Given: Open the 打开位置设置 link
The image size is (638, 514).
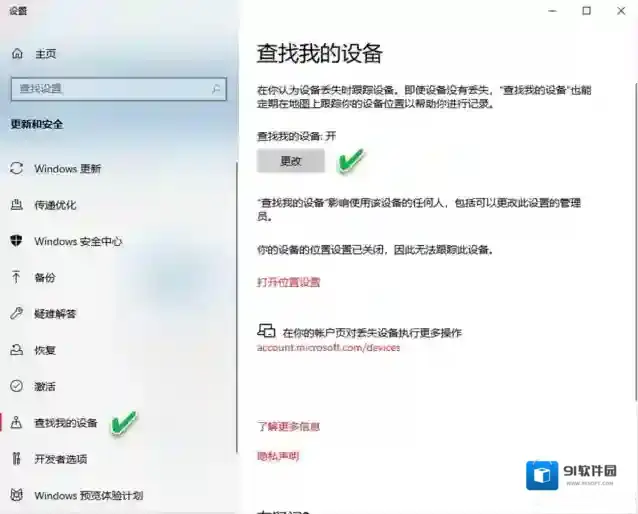Looking at the screenshot, I should pyautogui.click(x=288, y=282).
